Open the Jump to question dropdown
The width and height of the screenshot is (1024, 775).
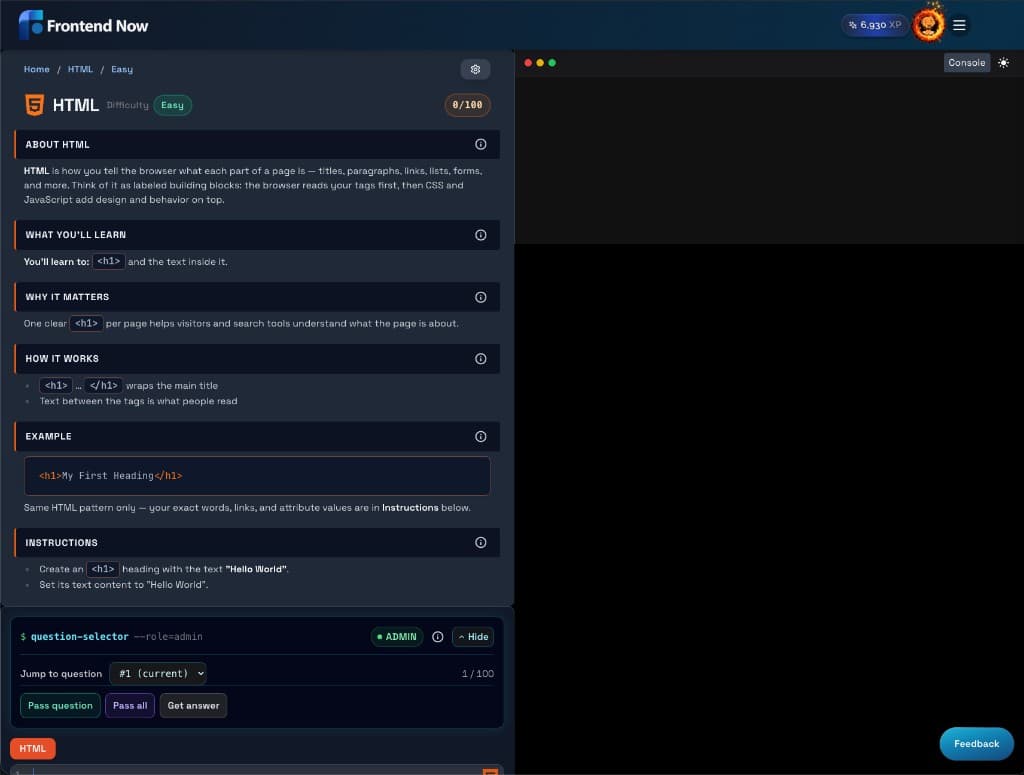(158, 673)
